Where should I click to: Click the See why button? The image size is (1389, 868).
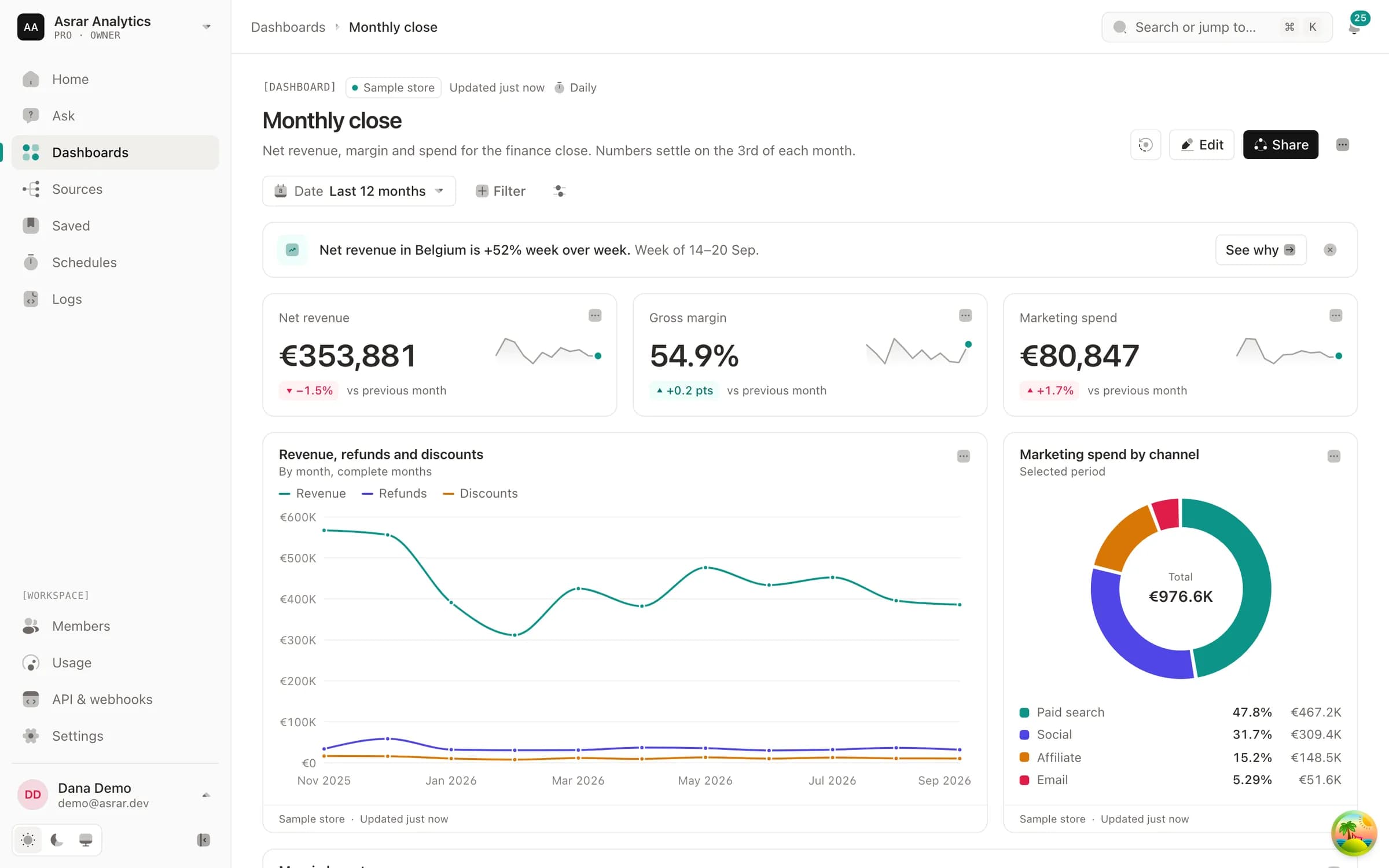click(1261, 250)
